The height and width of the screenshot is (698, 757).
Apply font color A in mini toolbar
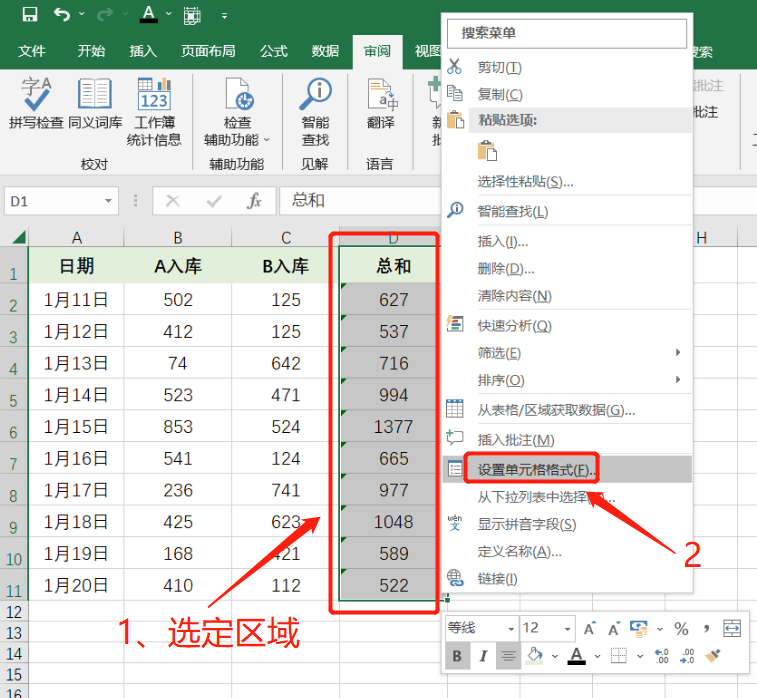coord(576,656)
